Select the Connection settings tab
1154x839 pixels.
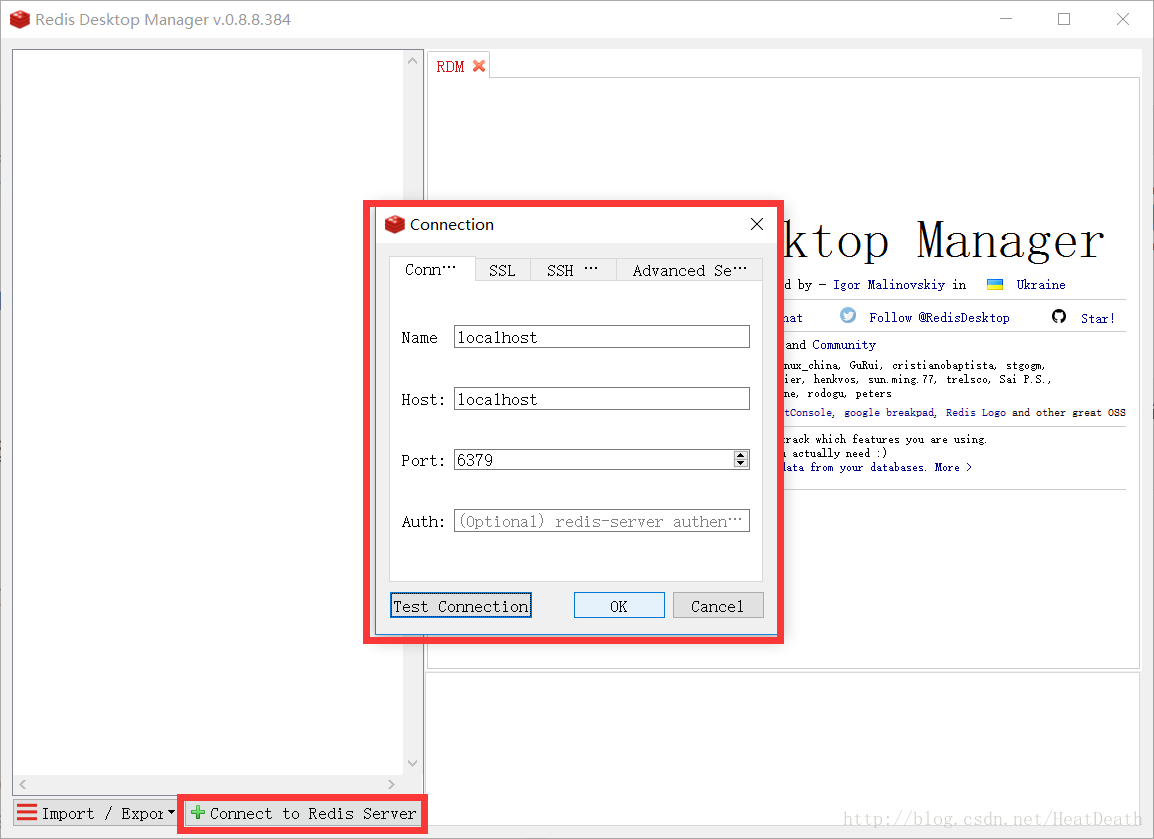pos(431,269)
